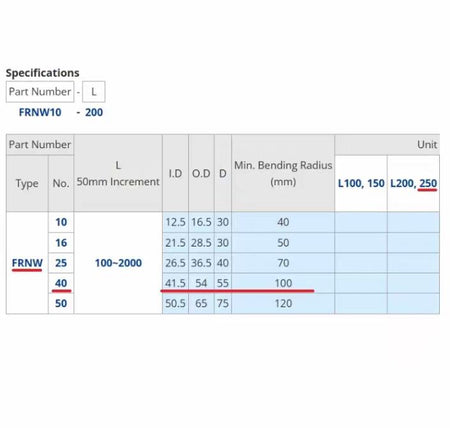Click the I.D value 41.5
This screenshot has height=428, width=450.
175,283
